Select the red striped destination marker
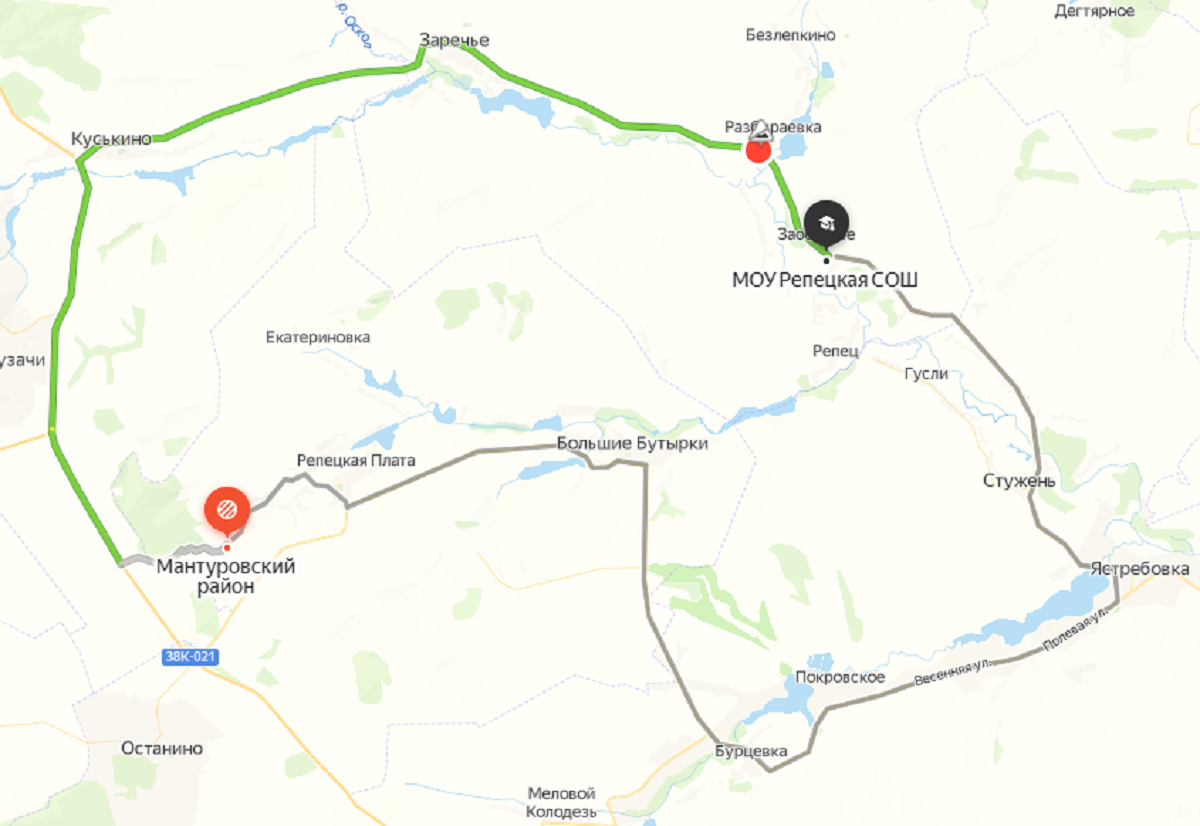The image size is (1200, 826). click(227, 511)
